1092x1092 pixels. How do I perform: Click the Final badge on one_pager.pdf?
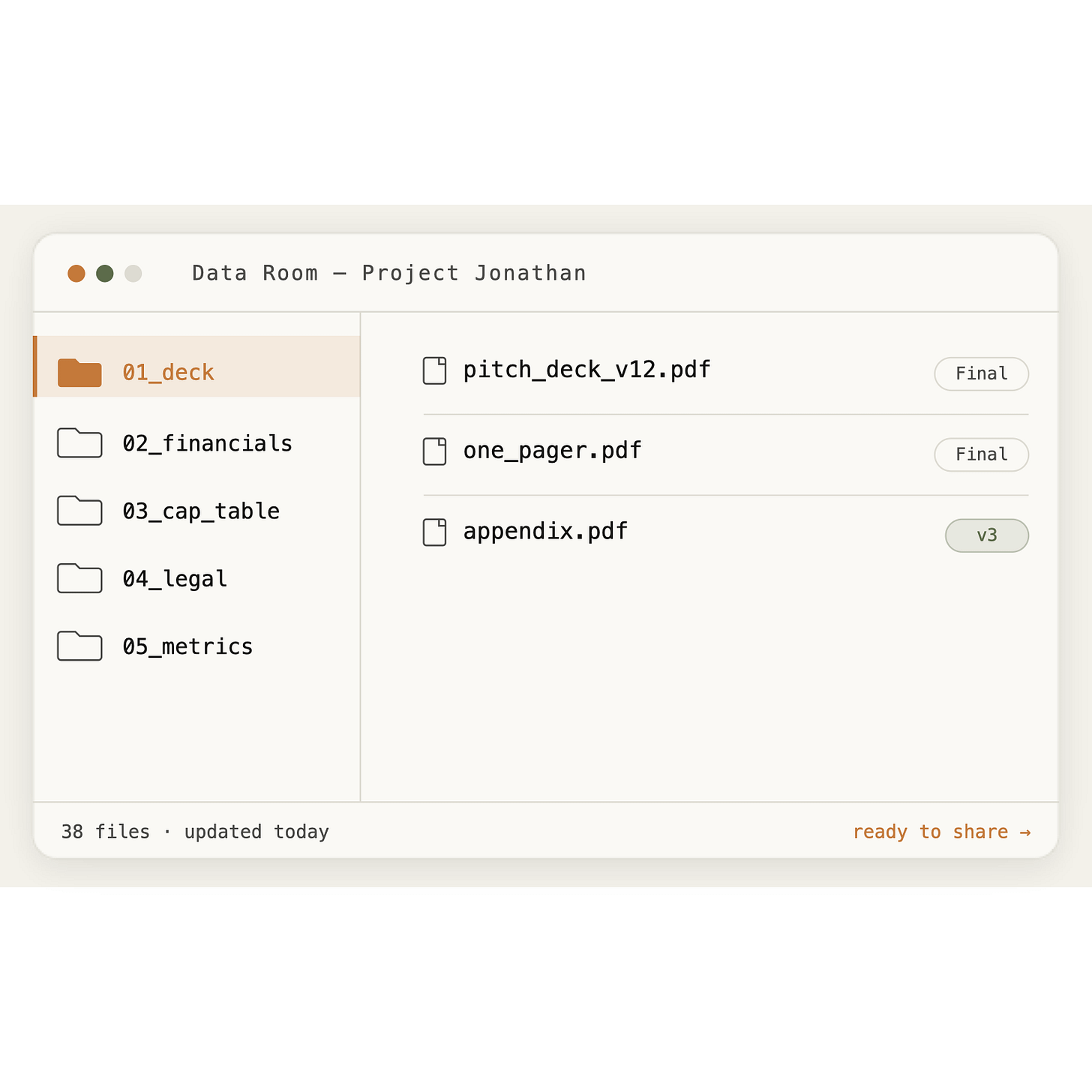981,454
